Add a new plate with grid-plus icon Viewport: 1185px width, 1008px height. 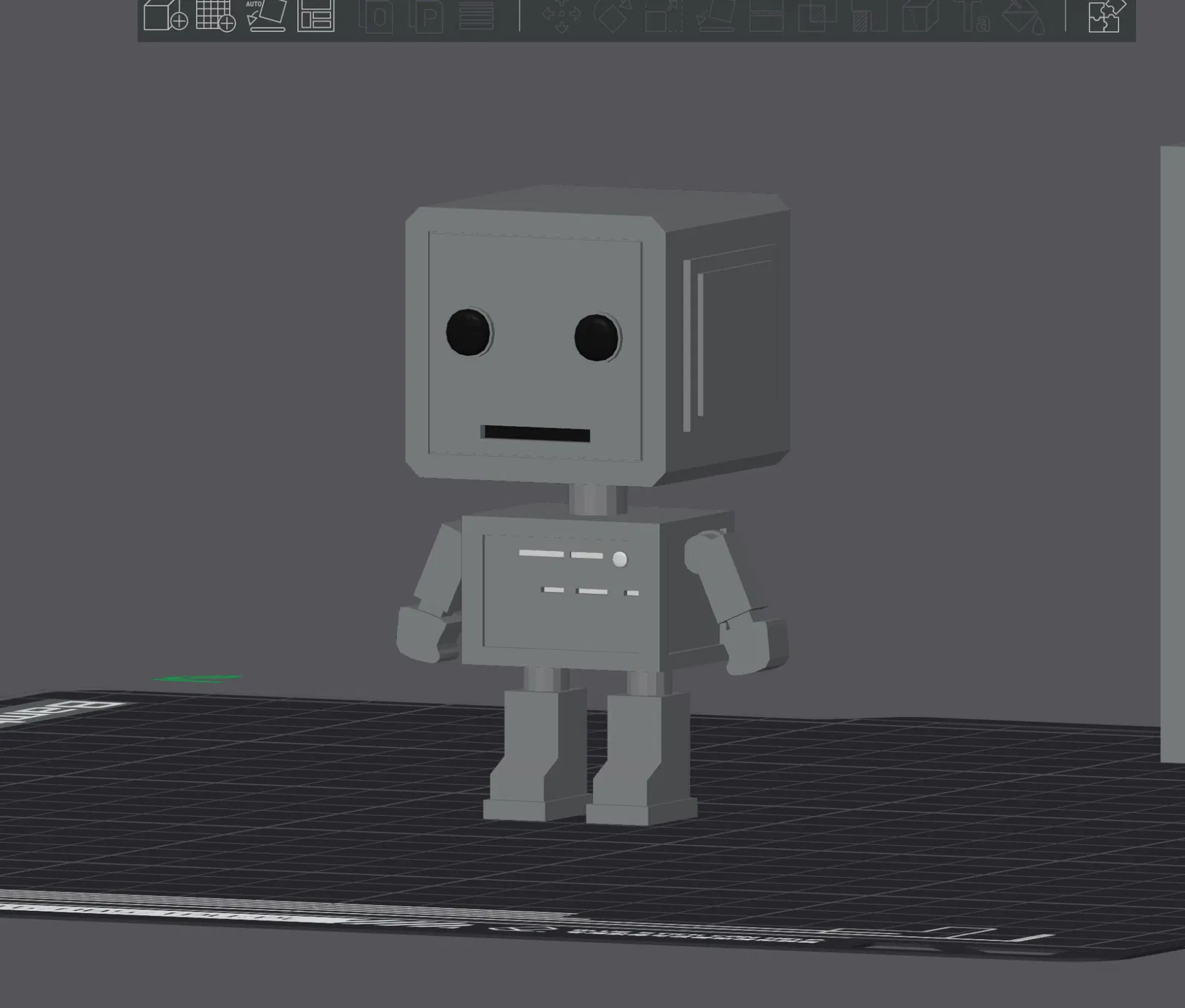coord(216,16)
